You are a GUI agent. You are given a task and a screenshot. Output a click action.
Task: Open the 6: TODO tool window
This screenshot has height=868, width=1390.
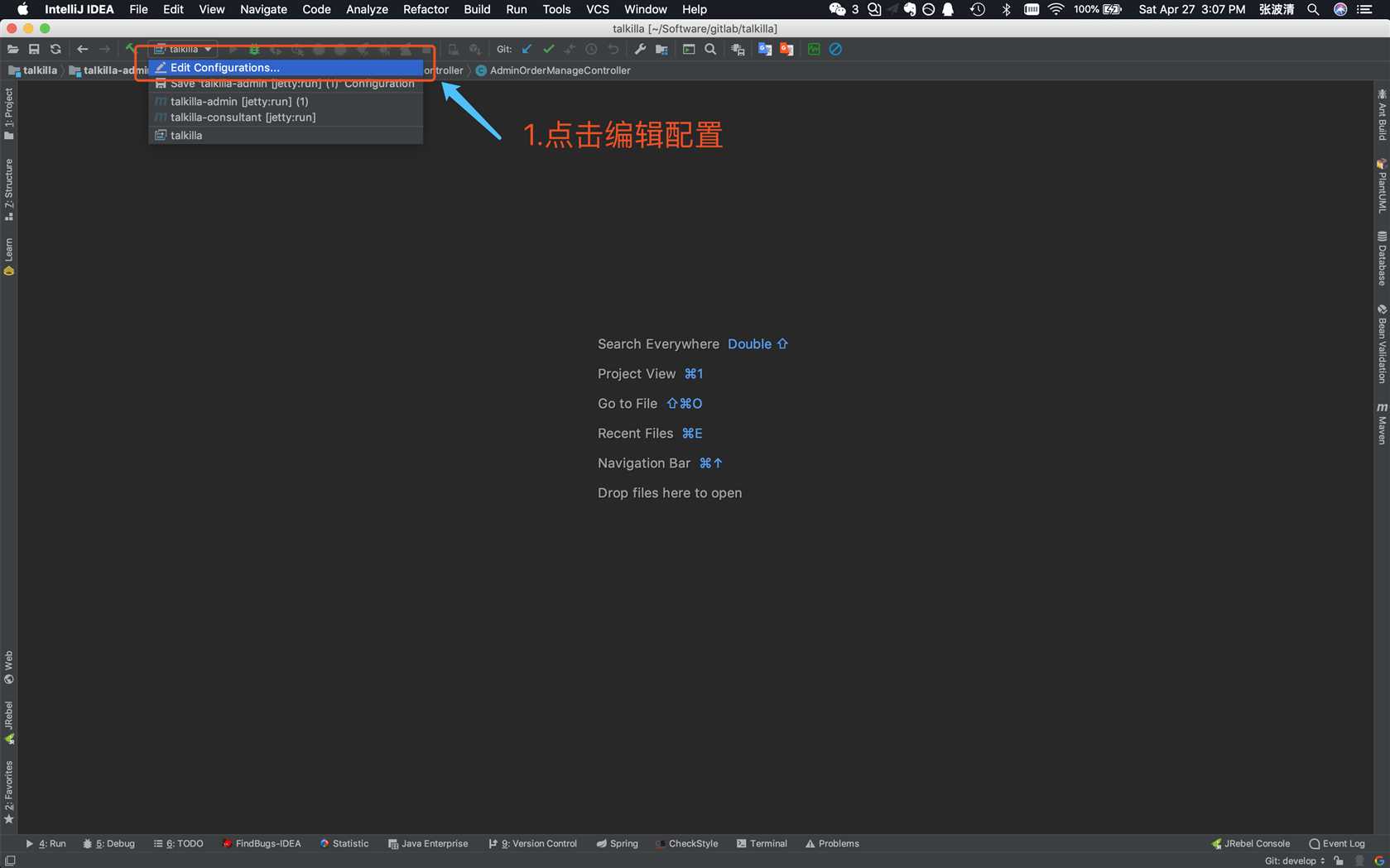point(178,844)
